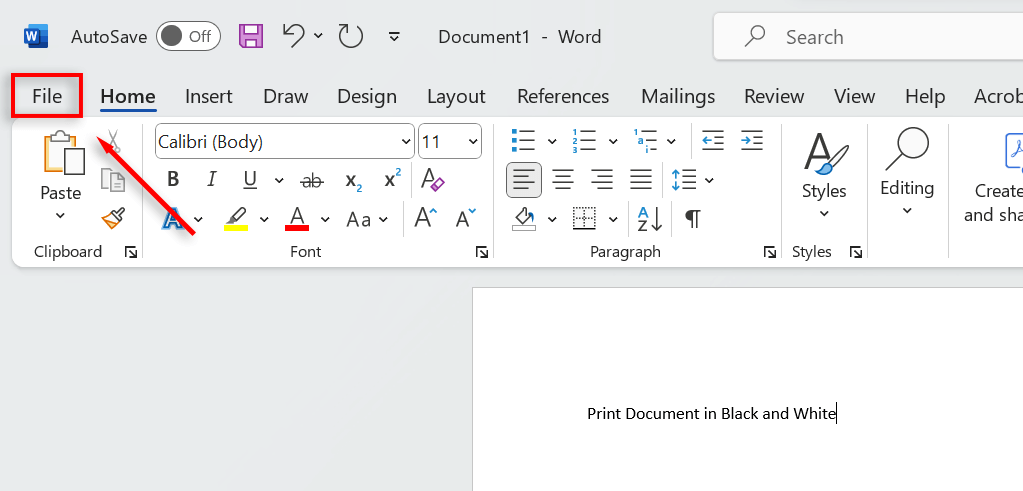
Task: Open the Editing button menu
Action: pos(906,170)
